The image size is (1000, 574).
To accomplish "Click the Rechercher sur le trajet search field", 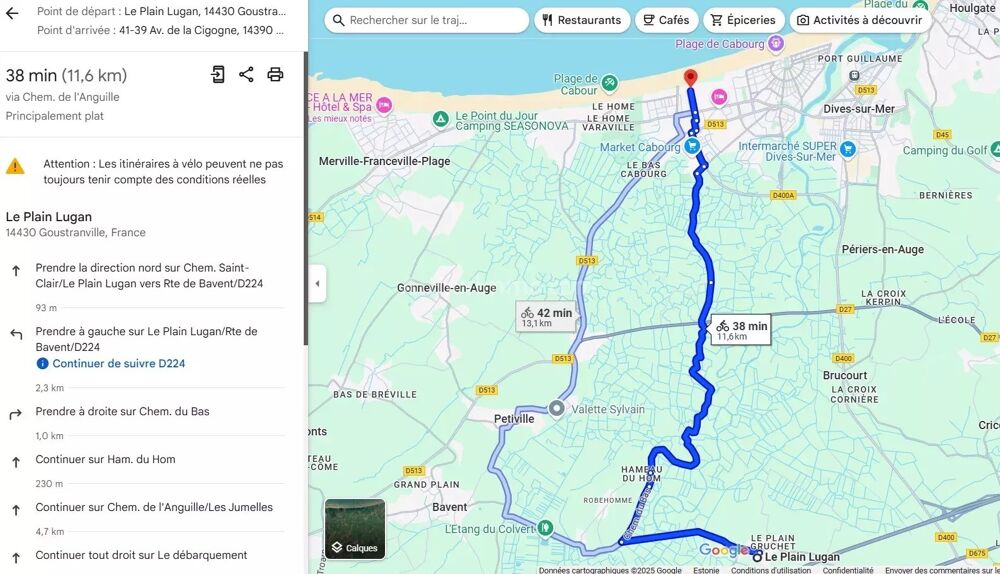I will 426,20.
